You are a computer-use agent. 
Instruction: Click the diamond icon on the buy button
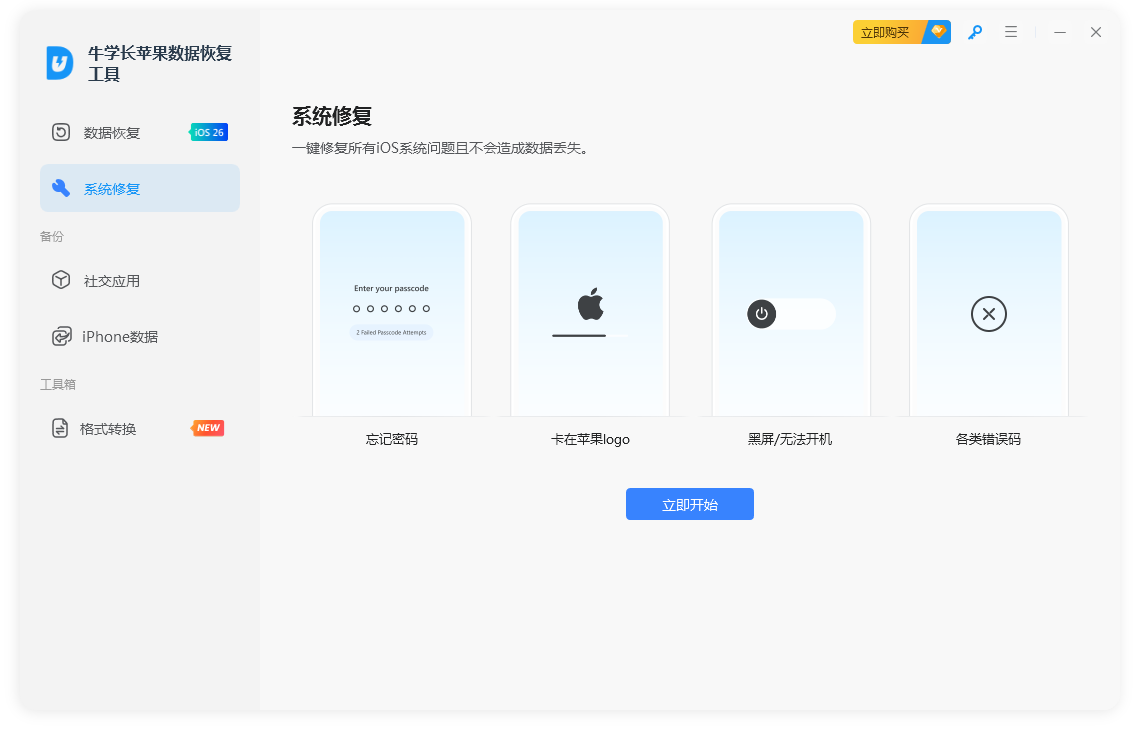coord(938,32)
